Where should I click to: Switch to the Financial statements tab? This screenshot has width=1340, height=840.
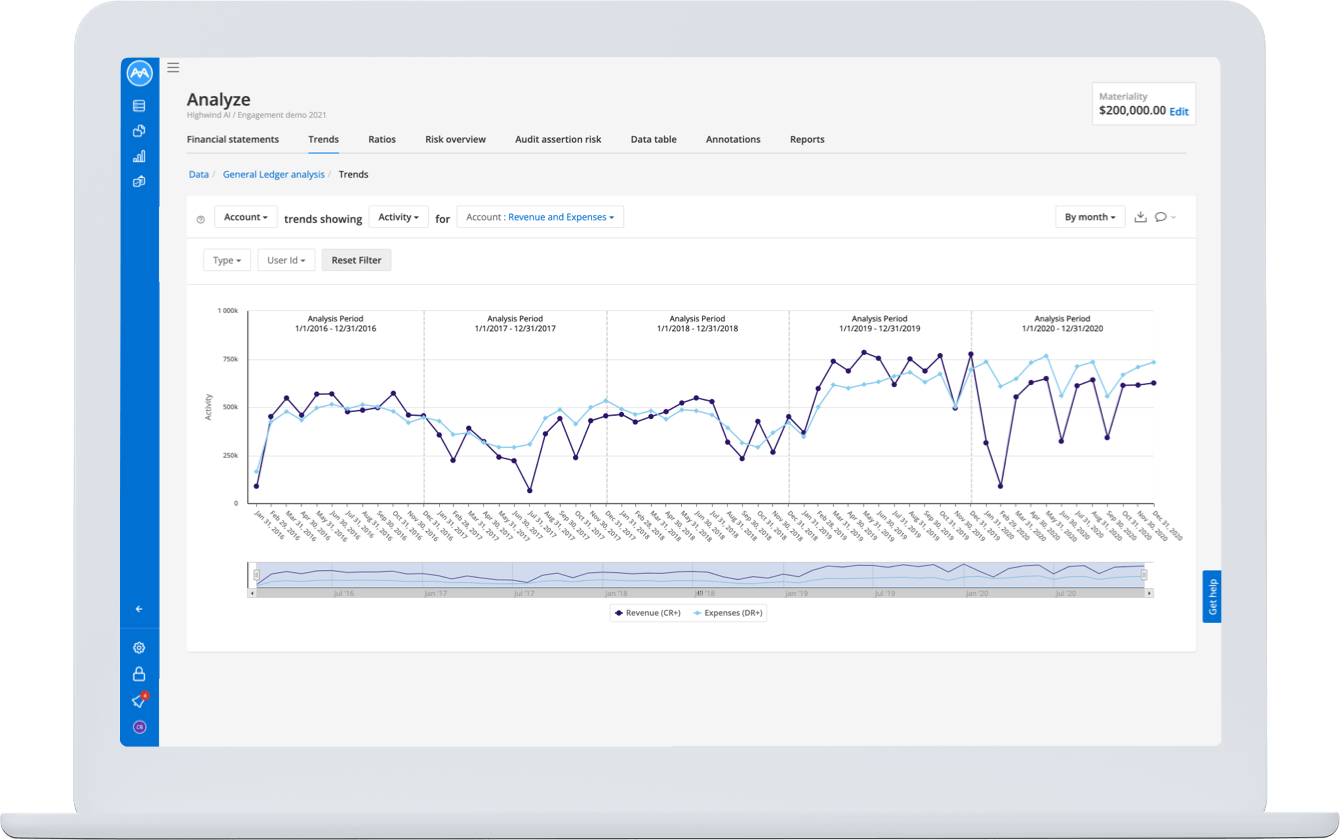point(233,140)
